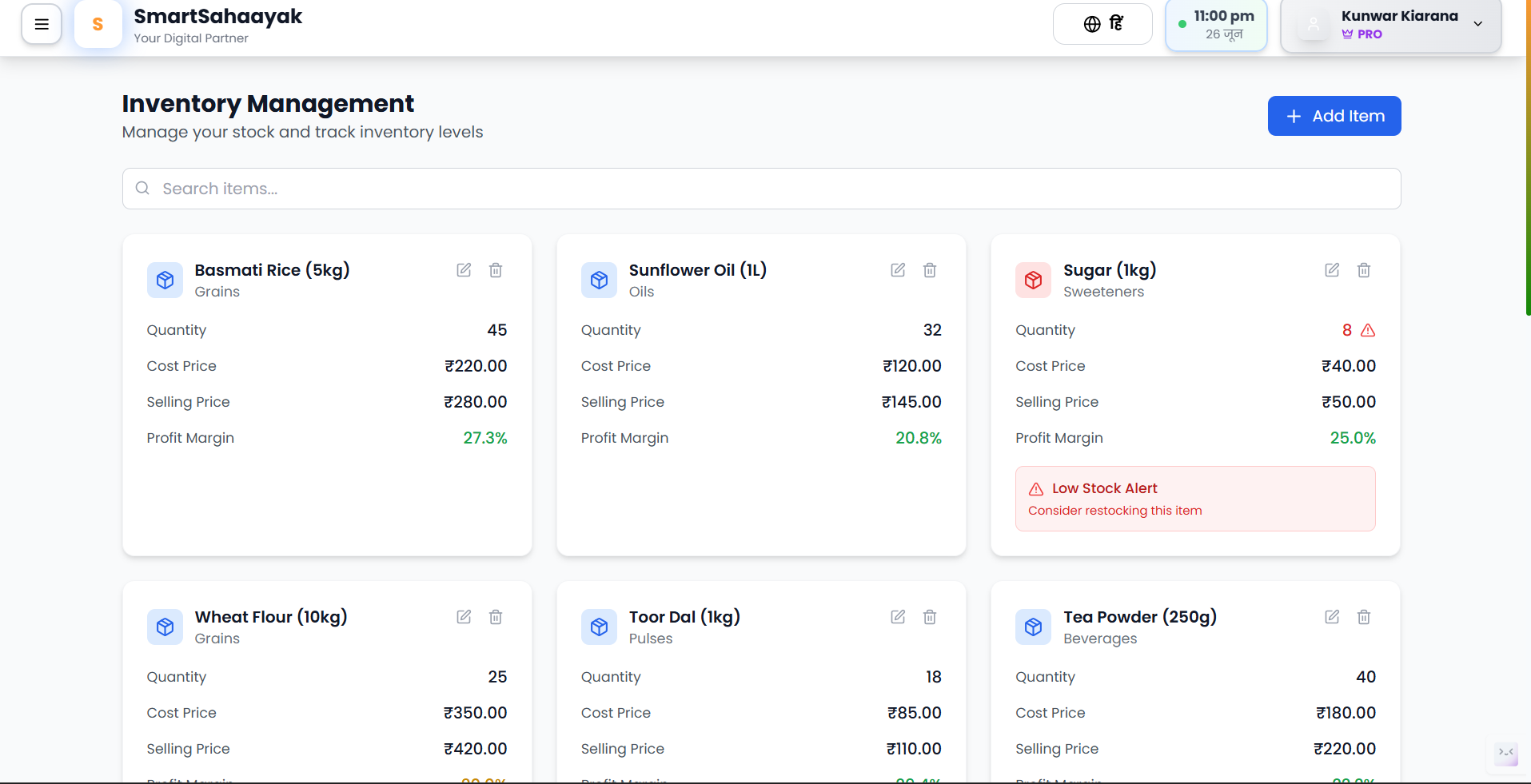Delete the Toor Dal (1kg) item
Viewport: 1531px width, 784px height.
(x=930, y=617)
